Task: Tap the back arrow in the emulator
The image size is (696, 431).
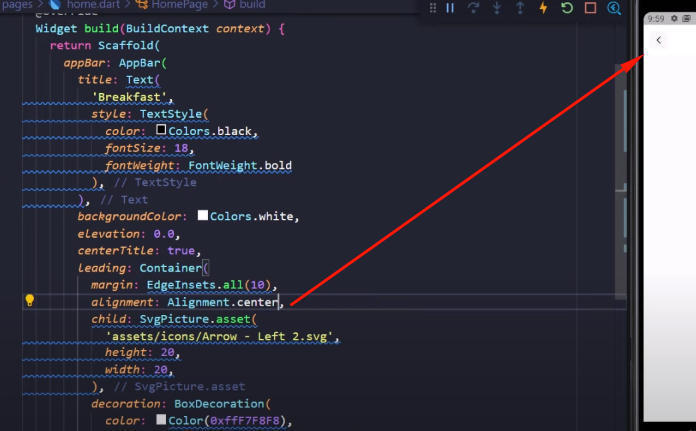Action: coord(659,40)
